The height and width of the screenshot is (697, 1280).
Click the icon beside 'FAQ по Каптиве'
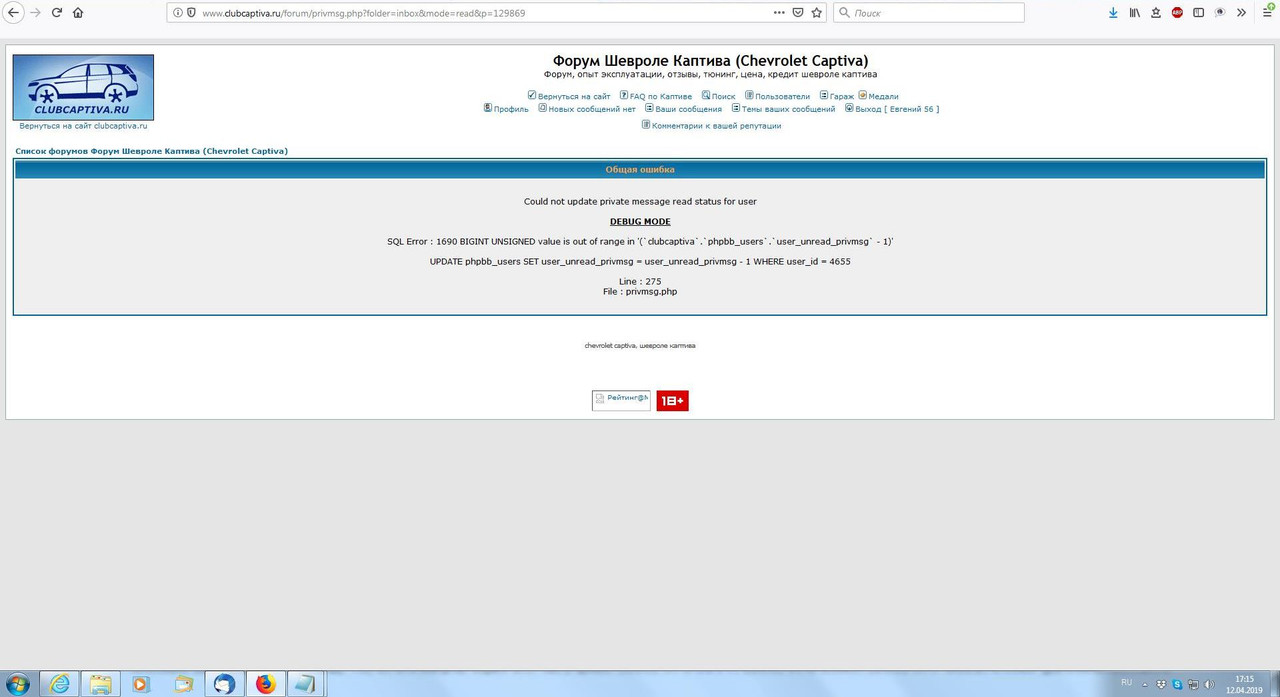coord(624,96)
